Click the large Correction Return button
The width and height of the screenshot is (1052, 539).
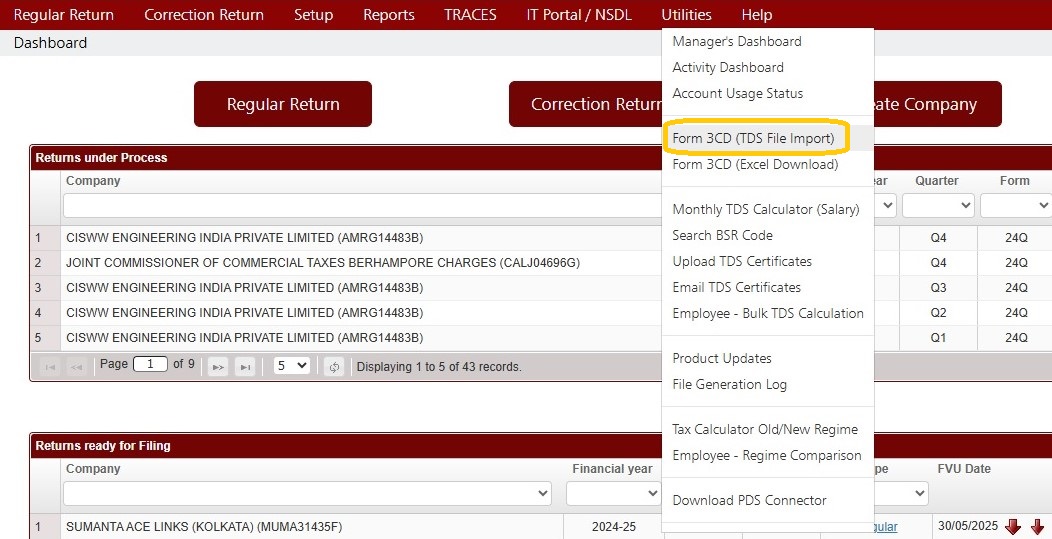(x=585, y=104)
